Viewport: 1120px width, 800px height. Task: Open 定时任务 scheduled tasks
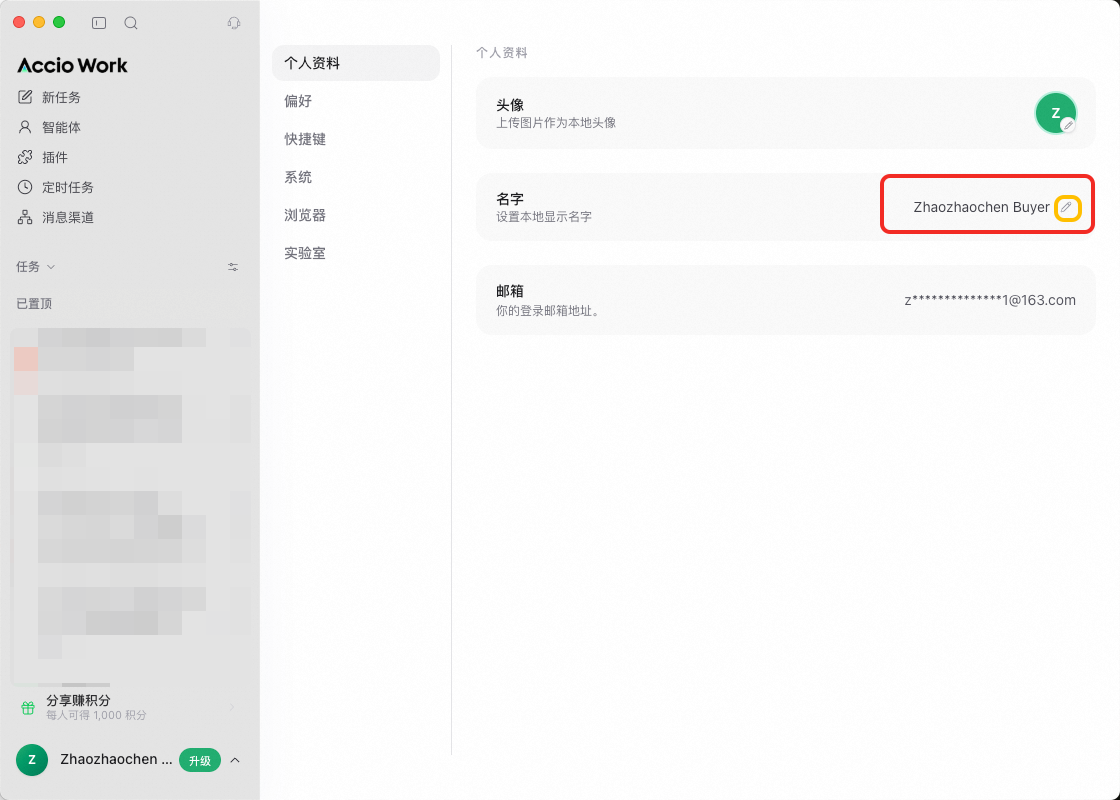click(56, 187)
